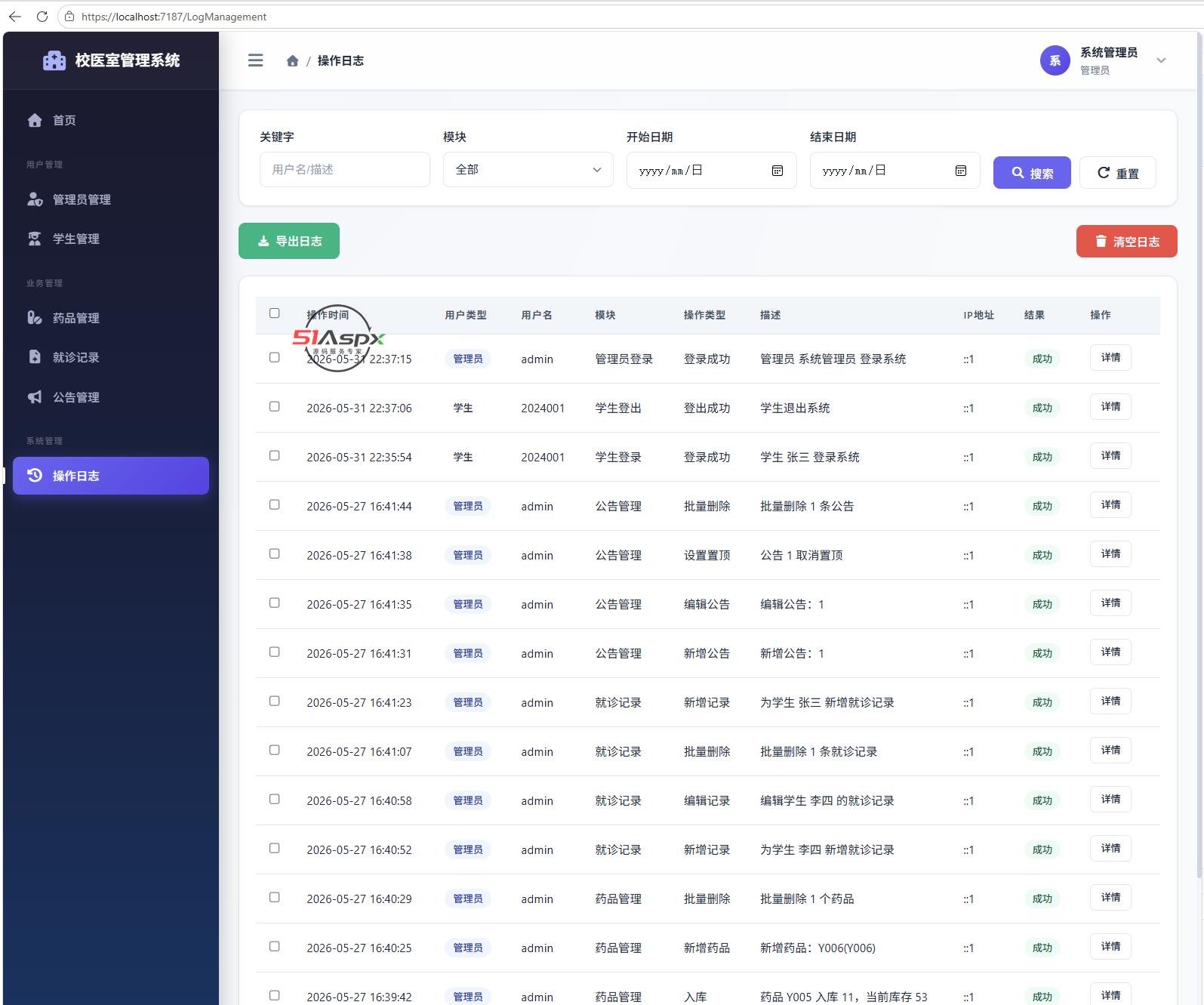
Task: Check the row for 2026-05-27 16:41:38
Action: coord(275,554)
